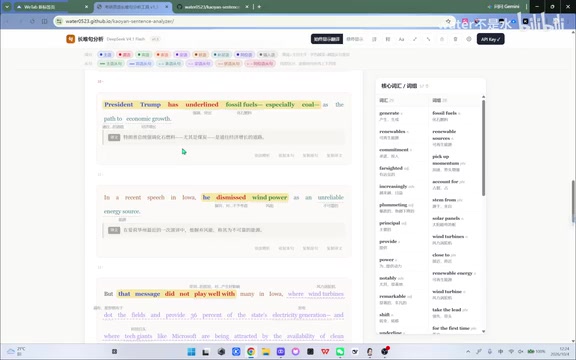Open the weather widget in the taskbar
576x360 pixels.
click(x=16, y=352)
